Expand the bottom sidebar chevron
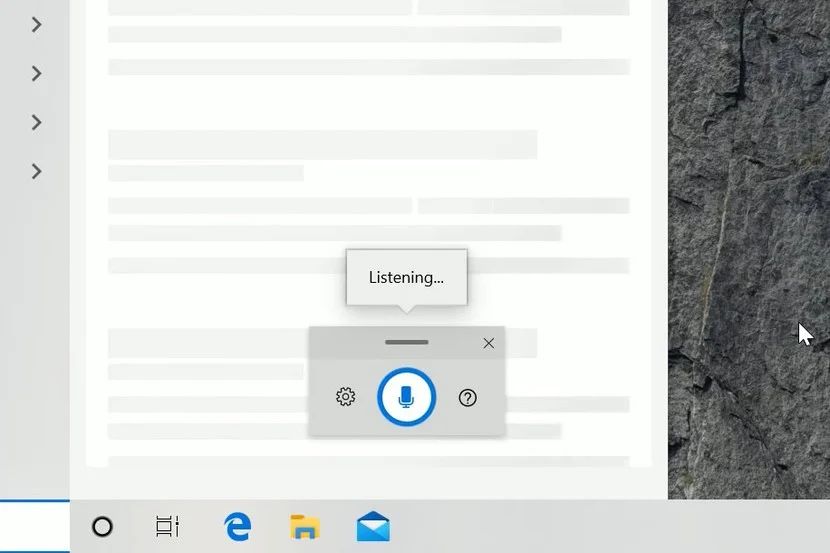 pyautogui.click(x=37, y=171)
